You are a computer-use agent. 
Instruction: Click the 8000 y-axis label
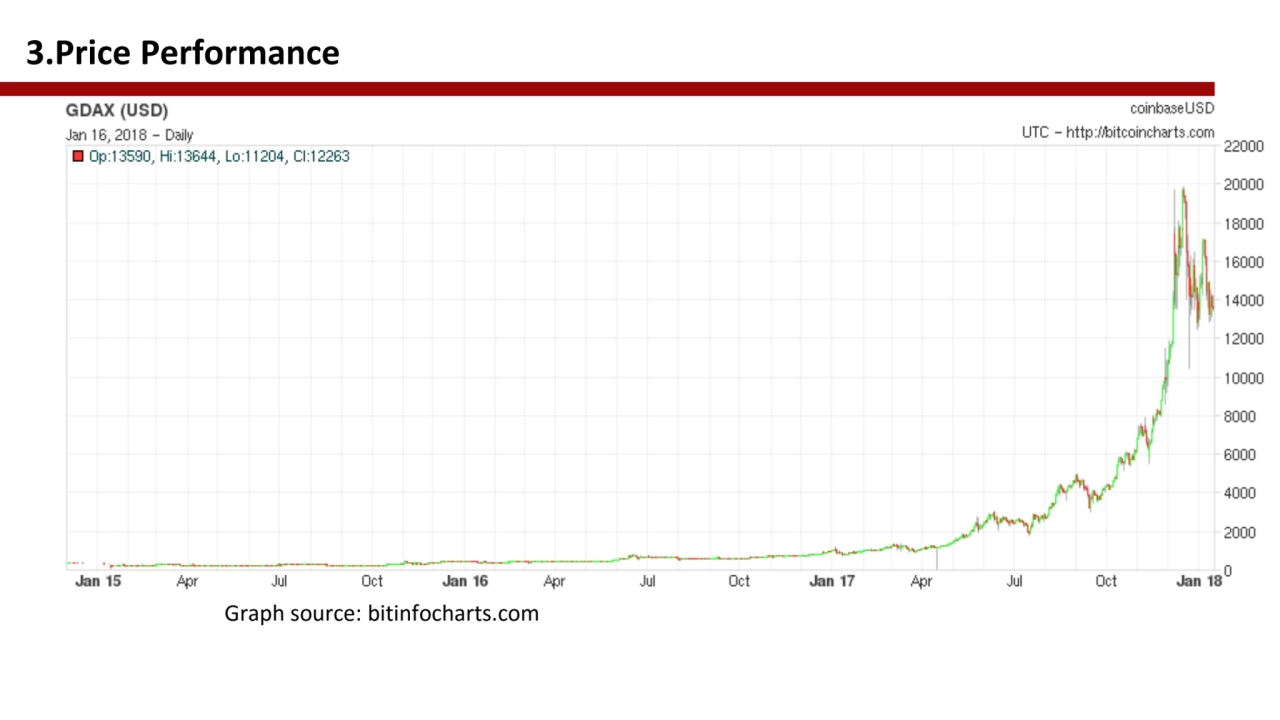pyautogui.click(x=1240, y=416)
